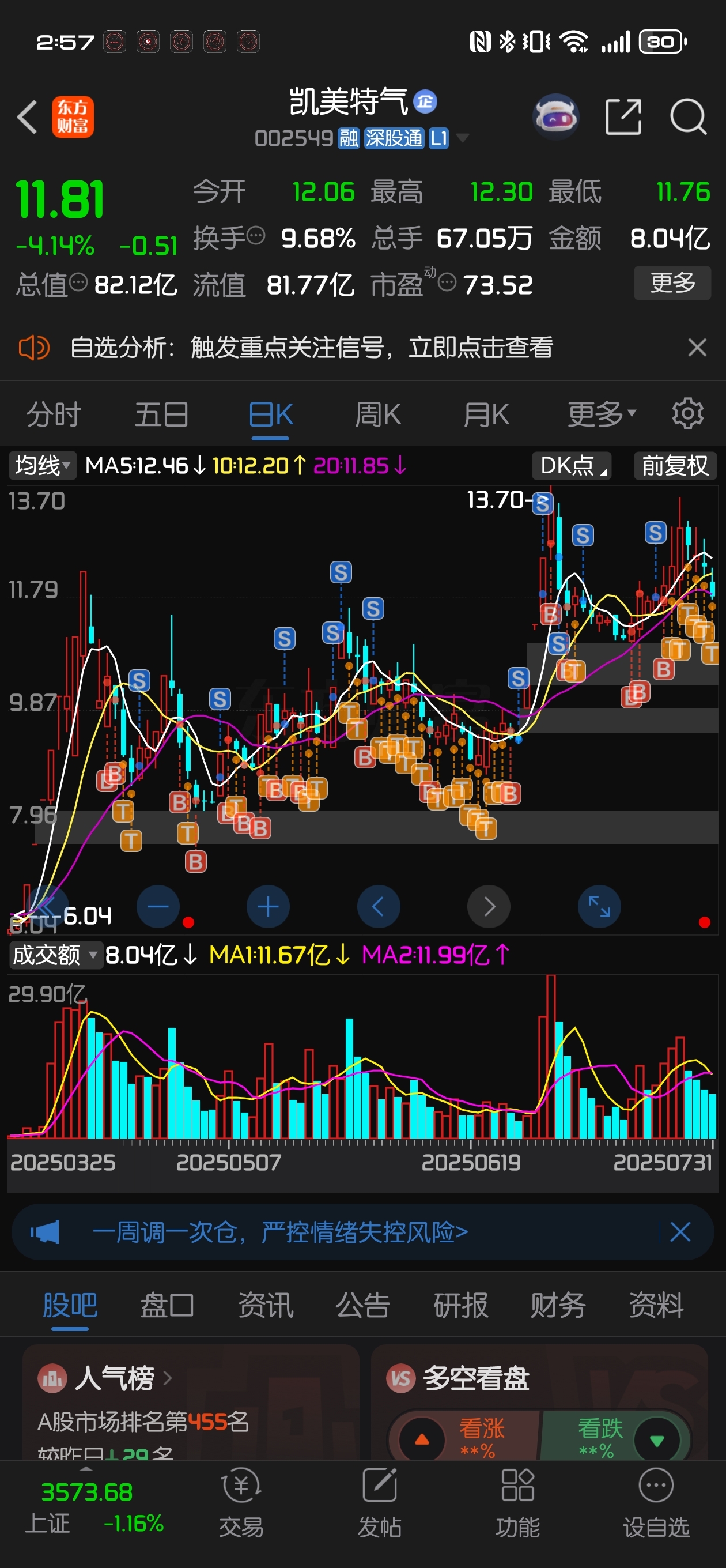Zoom out chart with minus button
Image resolution: width=726 pixels, height=1568 pixels.
pyautogui.click(x=158, y=906)
